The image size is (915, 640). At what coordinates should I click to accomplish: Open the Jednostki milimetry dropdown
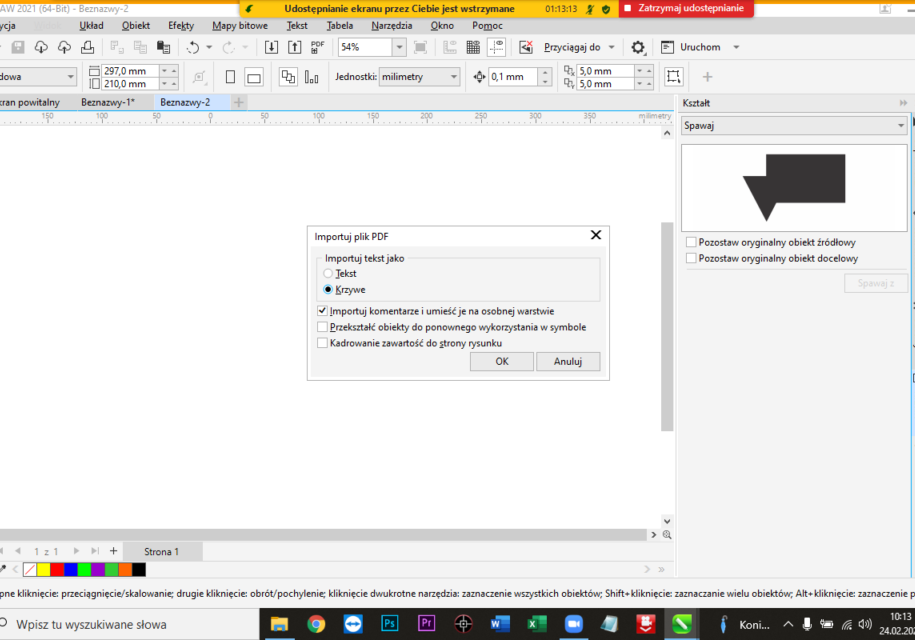tap(420, 77)
